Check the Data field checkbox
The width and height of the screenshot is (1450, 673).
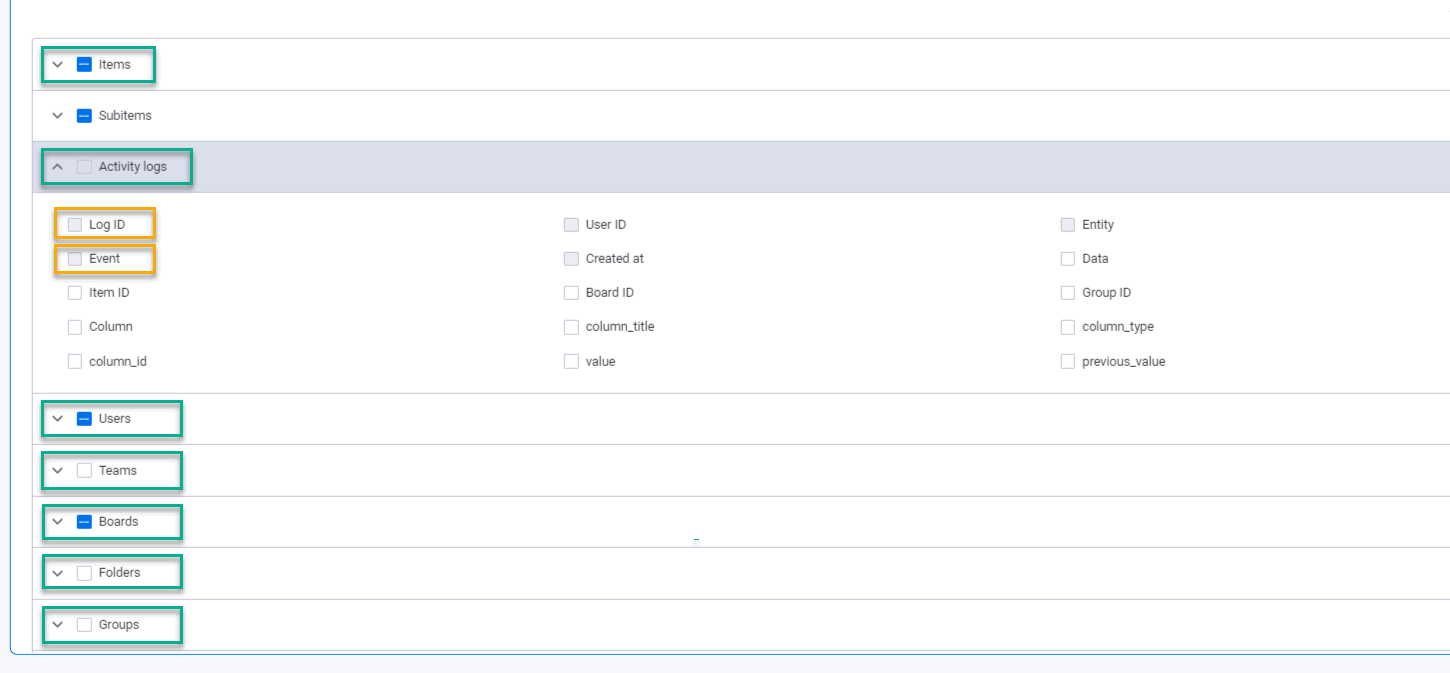[1067, 258]
